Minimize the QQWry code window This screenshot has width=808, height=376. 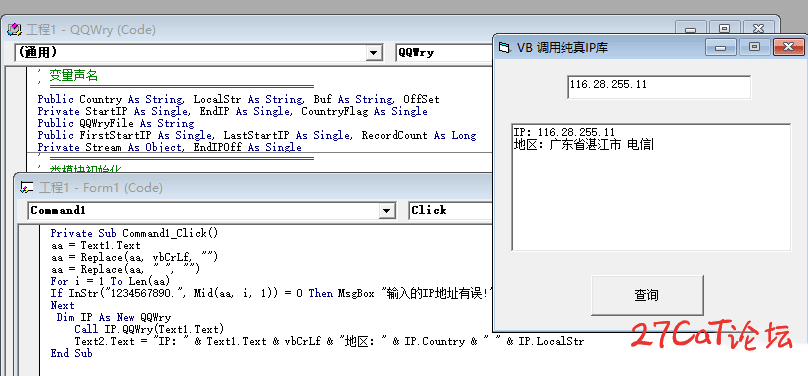pyautogui.click(x=691, y=29)
